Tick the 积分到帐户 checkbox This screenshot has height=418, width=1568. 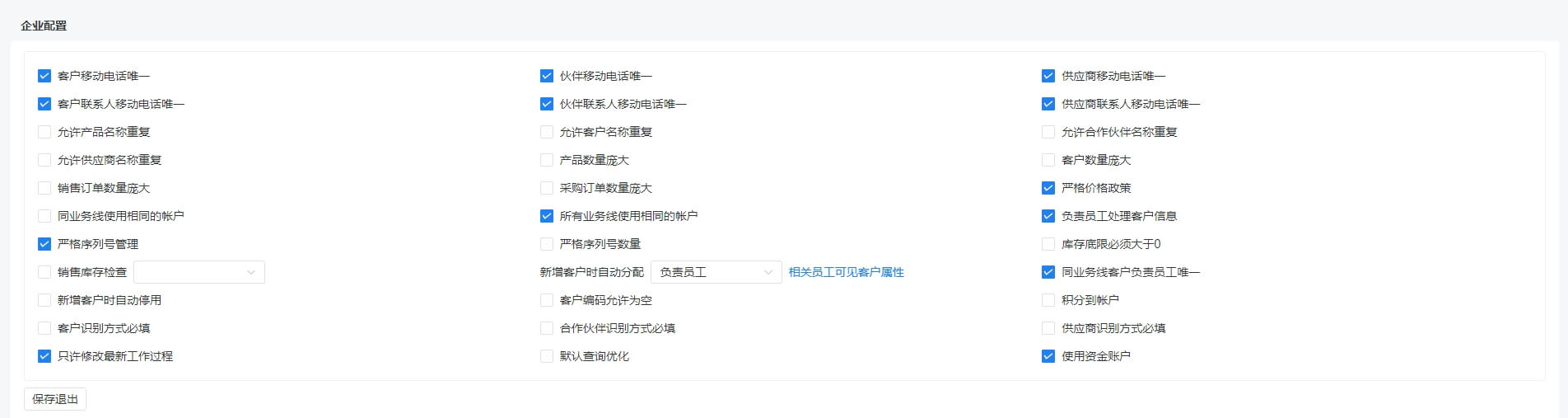pos(1048,300)
